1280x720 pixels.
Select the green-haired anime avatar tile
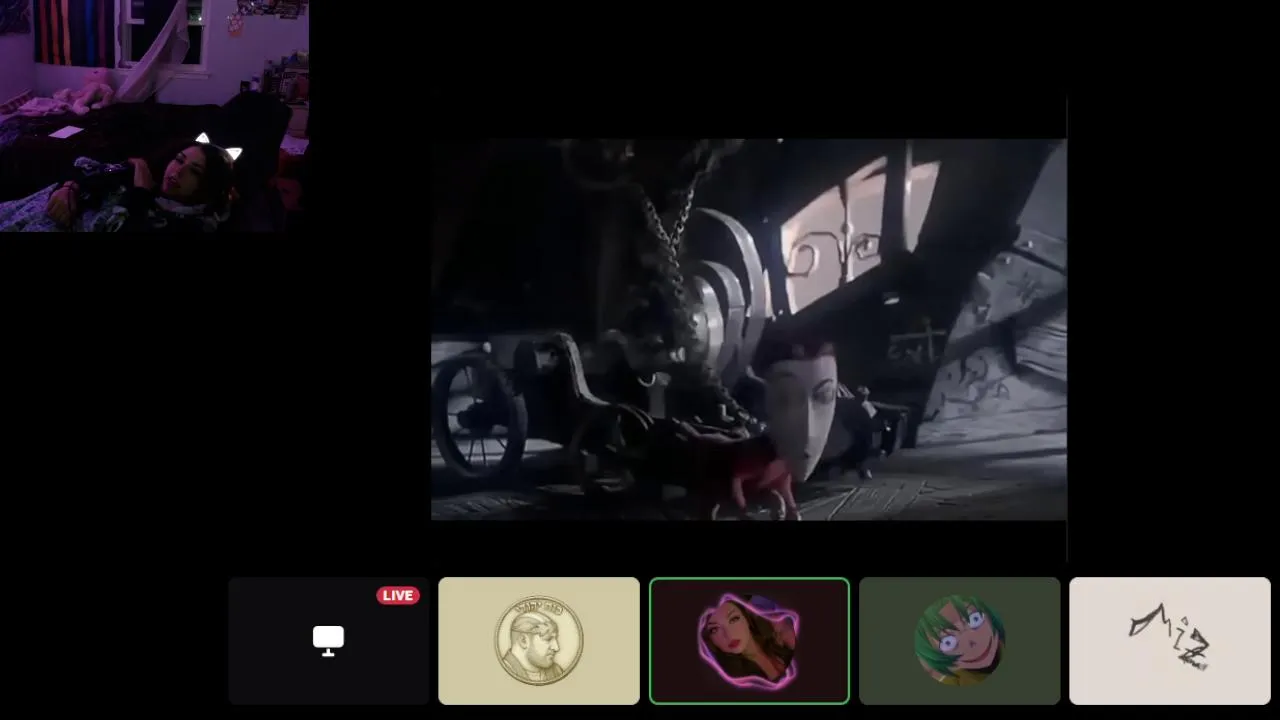point(959,641)
